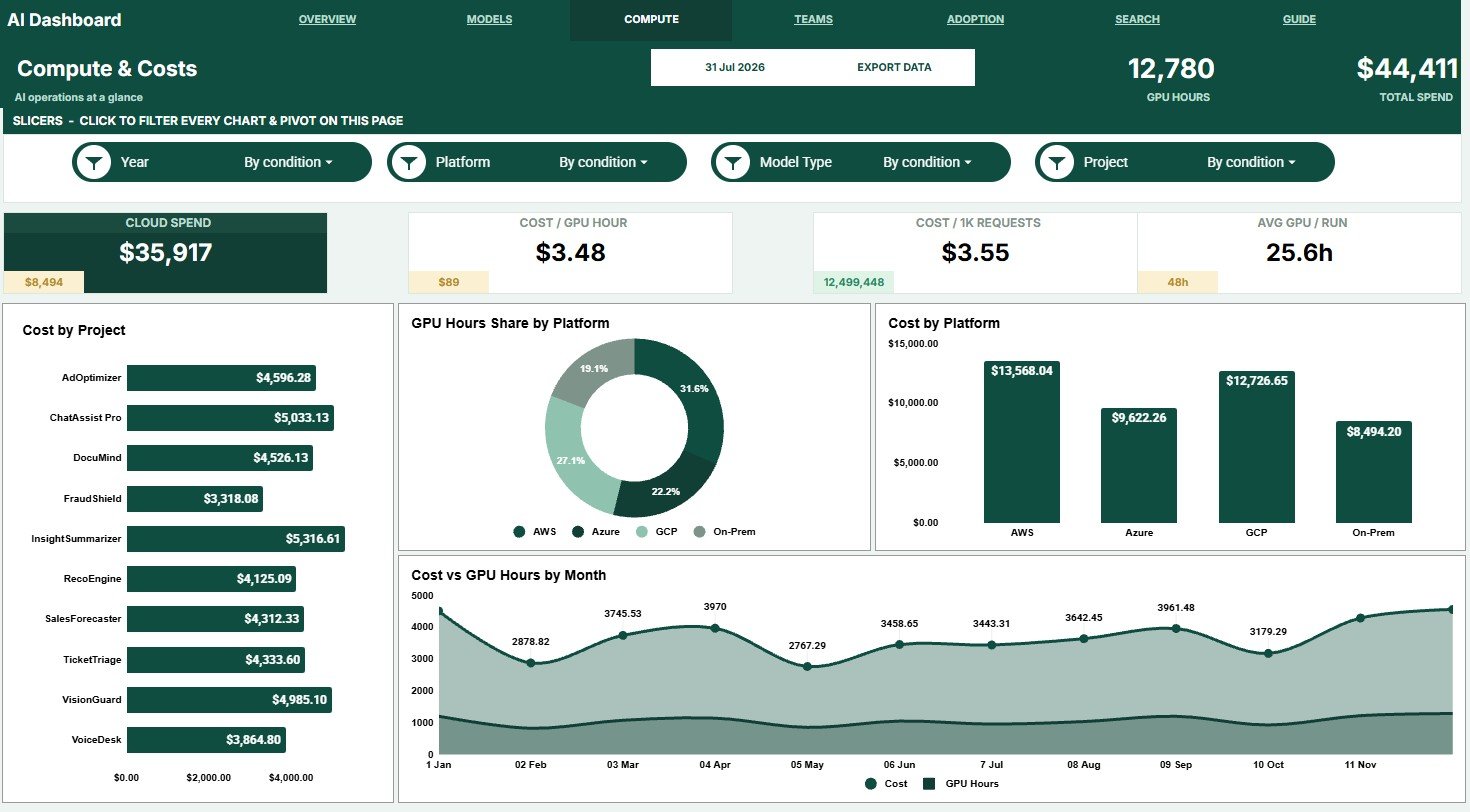Click the Model Type slicer filter icon
Viewport: 1470px width, 812px height.
point(732,162)
